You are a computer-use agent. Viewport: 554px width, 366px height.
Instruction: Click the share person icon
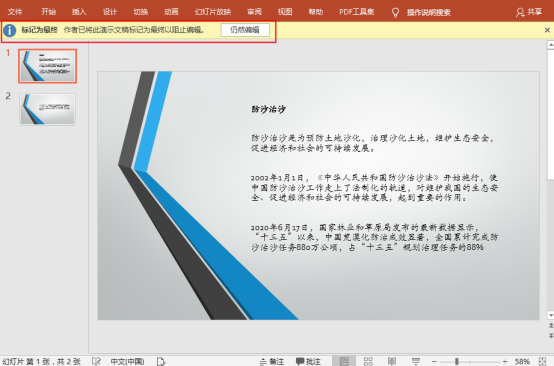pyautogui.click(x=520, y=13)
